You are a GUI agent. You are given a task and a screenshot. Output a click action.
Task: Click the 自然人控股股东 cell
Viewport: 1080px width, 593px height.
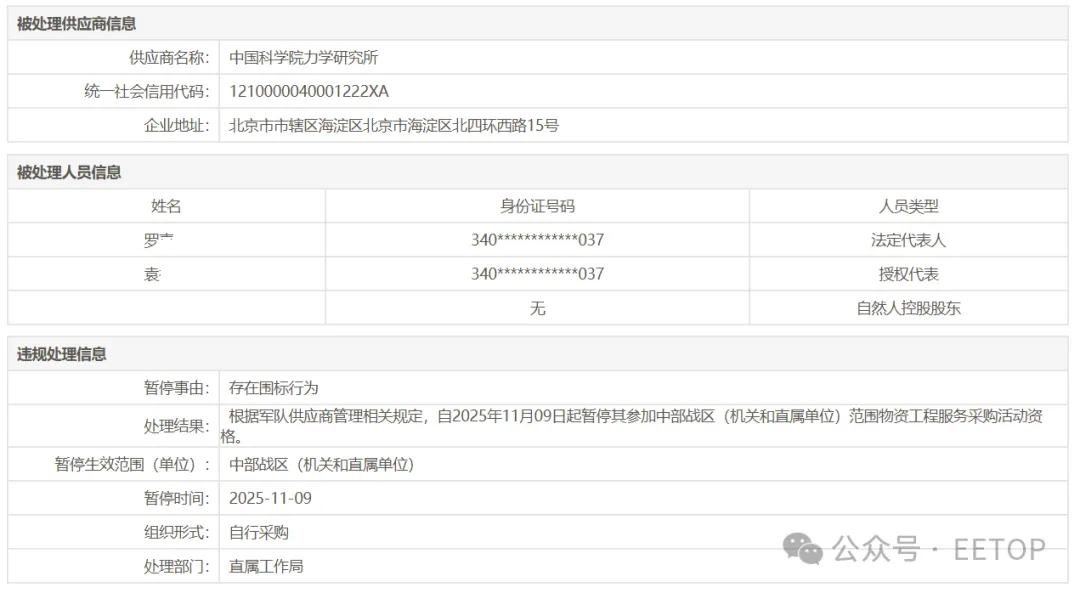pyautogui.click(x=908, y=308)
